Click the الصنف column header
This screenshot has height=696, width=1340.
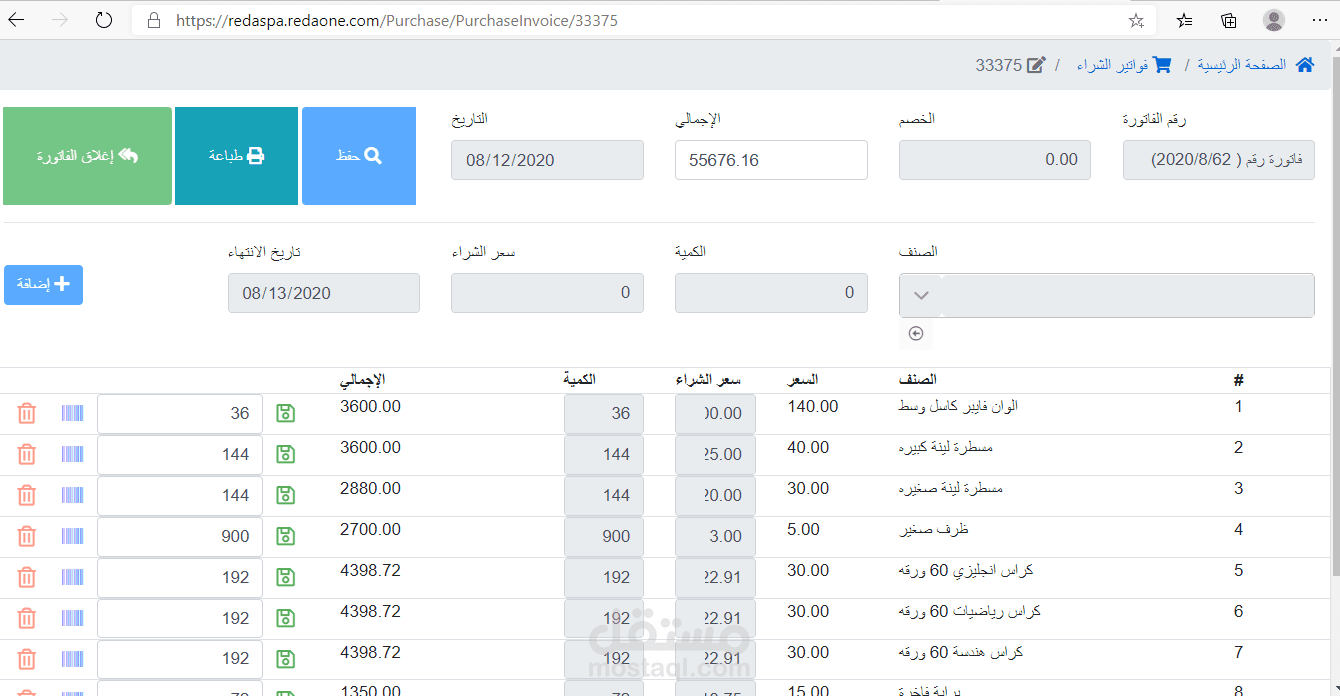[918, 380]
